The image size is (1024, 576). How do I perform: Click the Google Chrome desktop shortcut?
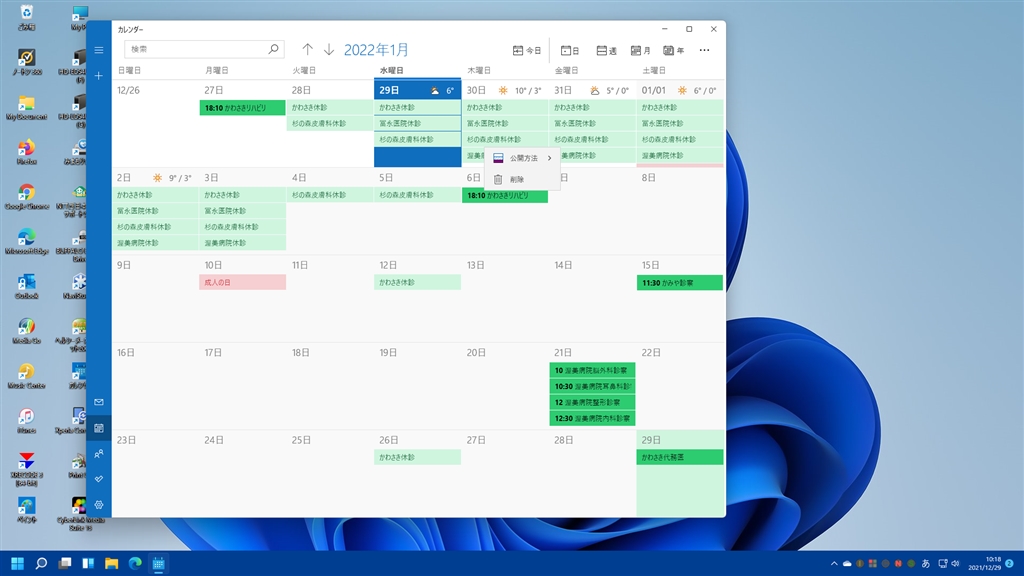pyautogui.click(x=26, y=197)
